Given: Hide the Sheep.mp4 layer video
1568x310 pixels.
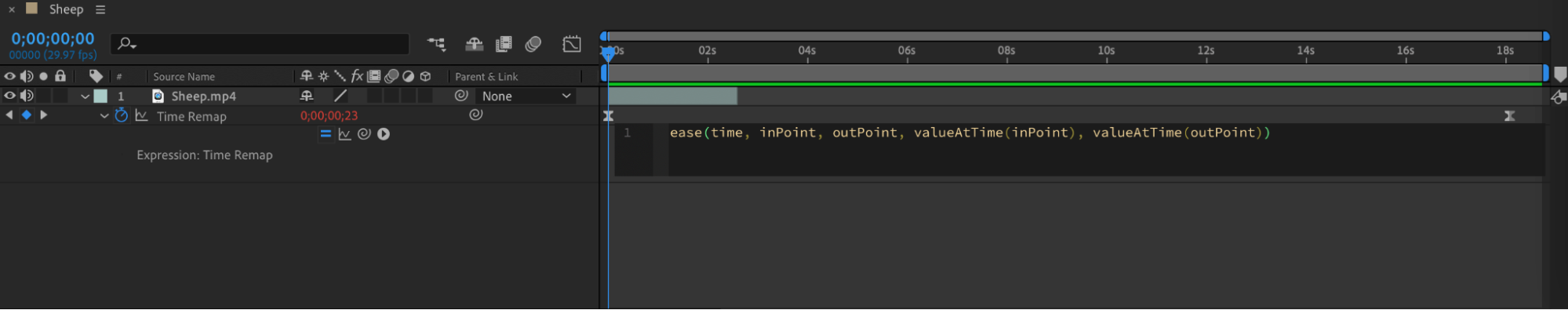Looking at the screenshot, I should click(x=9, y=96).
